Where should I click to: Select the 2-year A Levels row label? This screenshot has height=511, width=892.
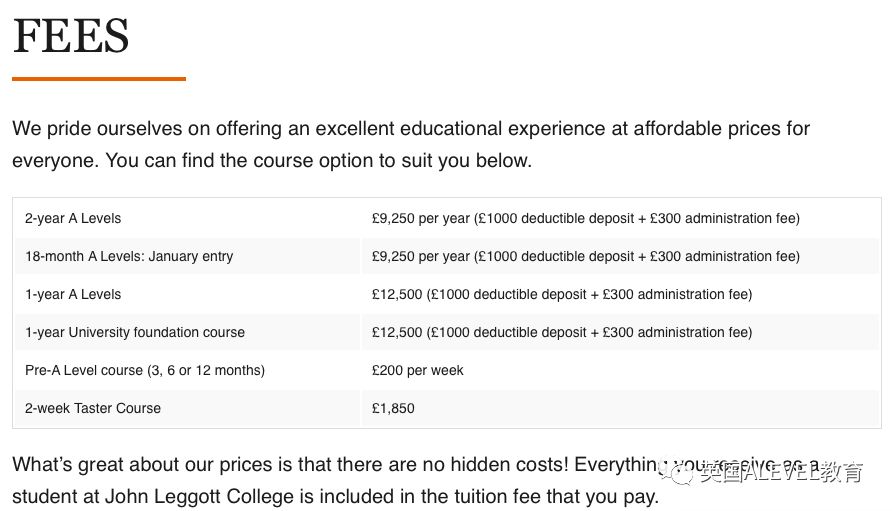(73, 219)
